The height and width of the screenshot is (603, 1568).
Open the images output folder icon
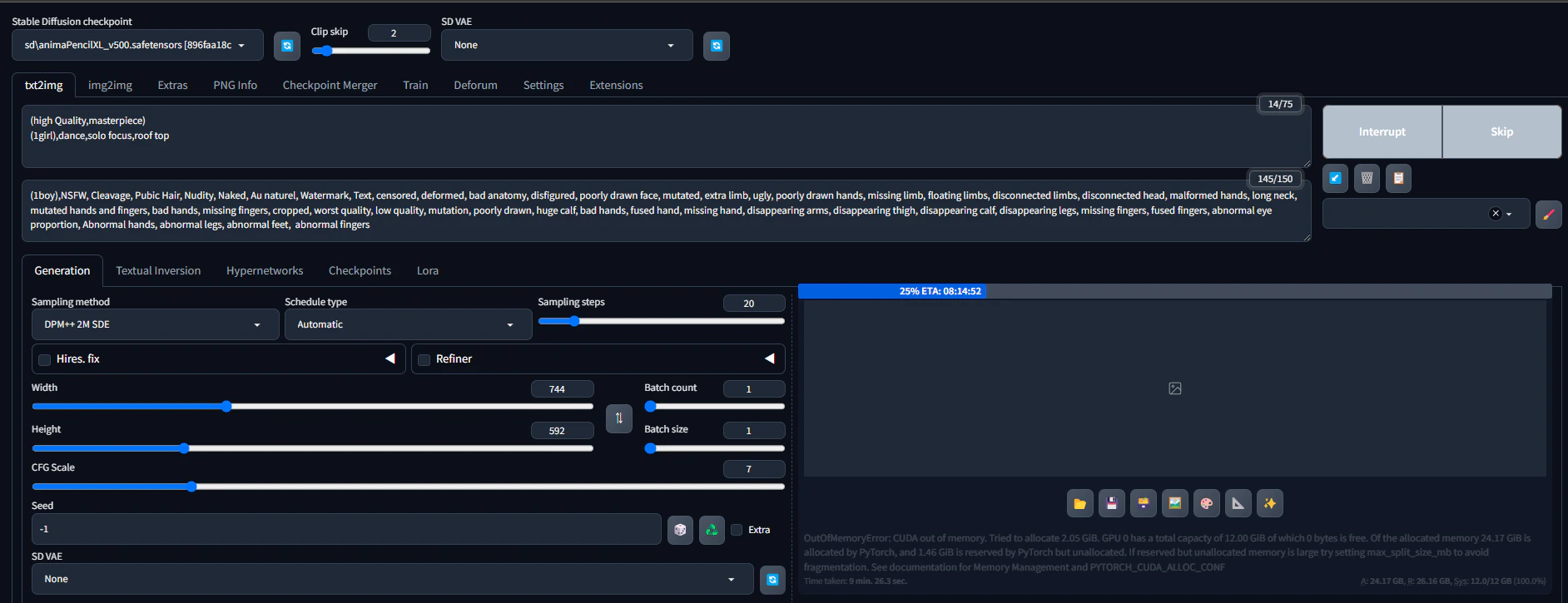click(1080, 503)
